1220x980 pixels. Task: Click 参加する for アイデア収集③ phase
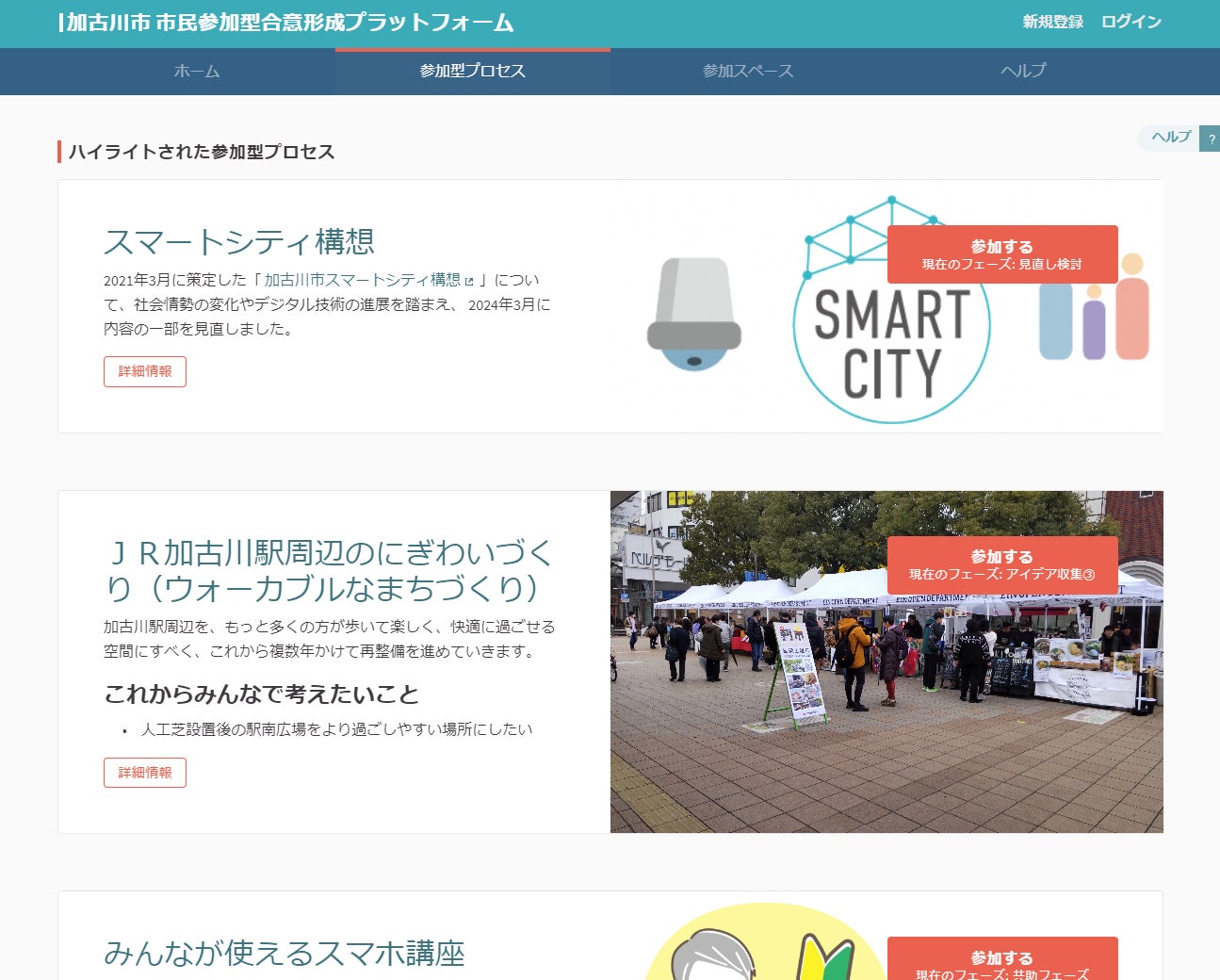pos(1002,565)
